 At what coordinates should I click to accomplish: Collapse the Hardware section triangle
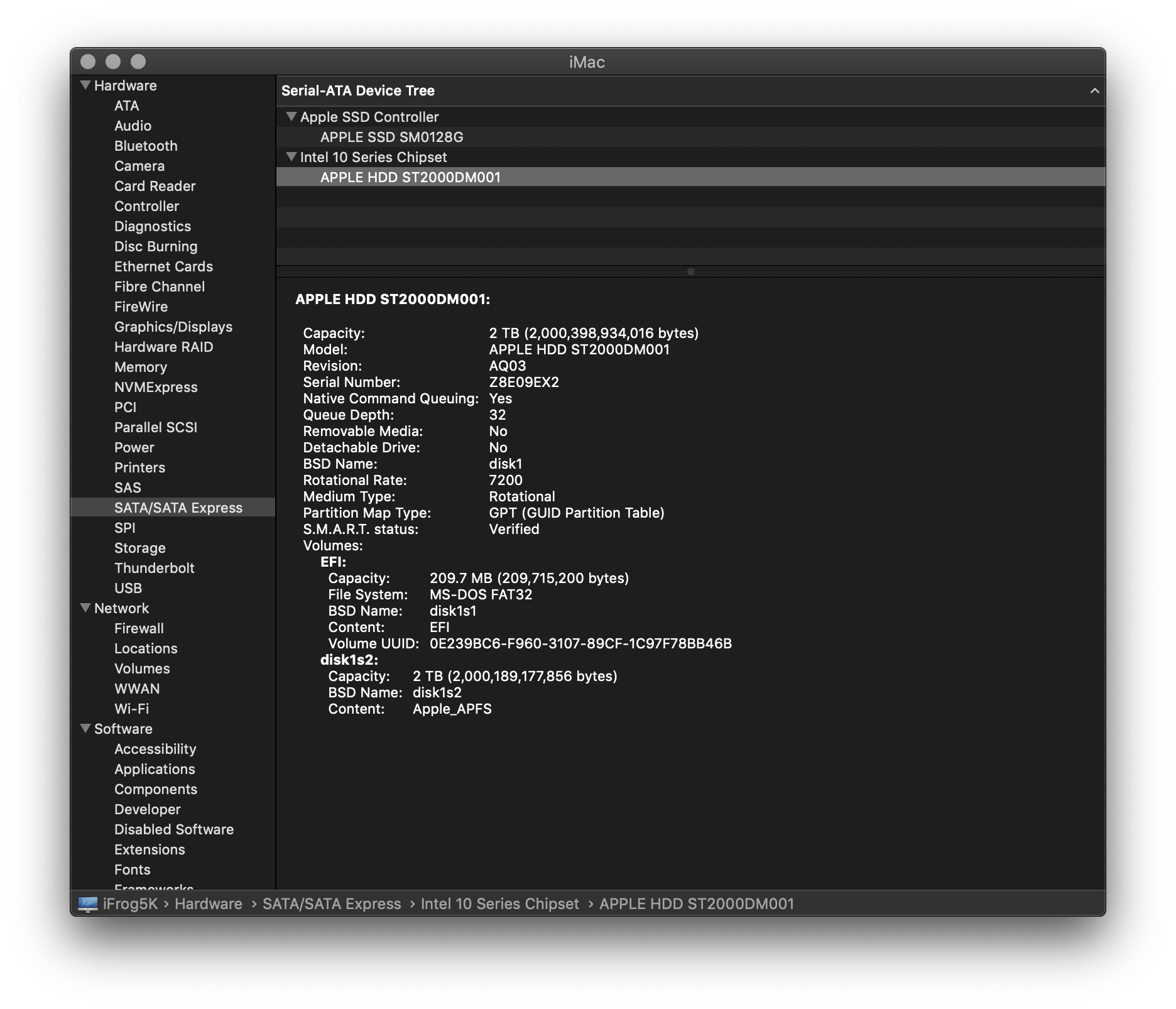coord(85,85)
